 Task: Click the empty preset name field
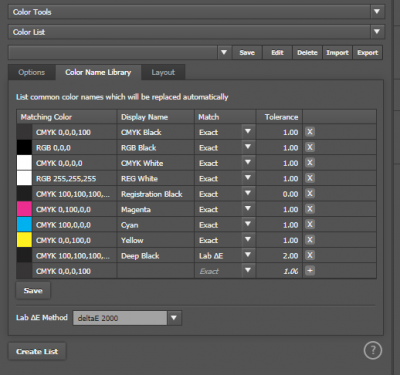point(113,52)
